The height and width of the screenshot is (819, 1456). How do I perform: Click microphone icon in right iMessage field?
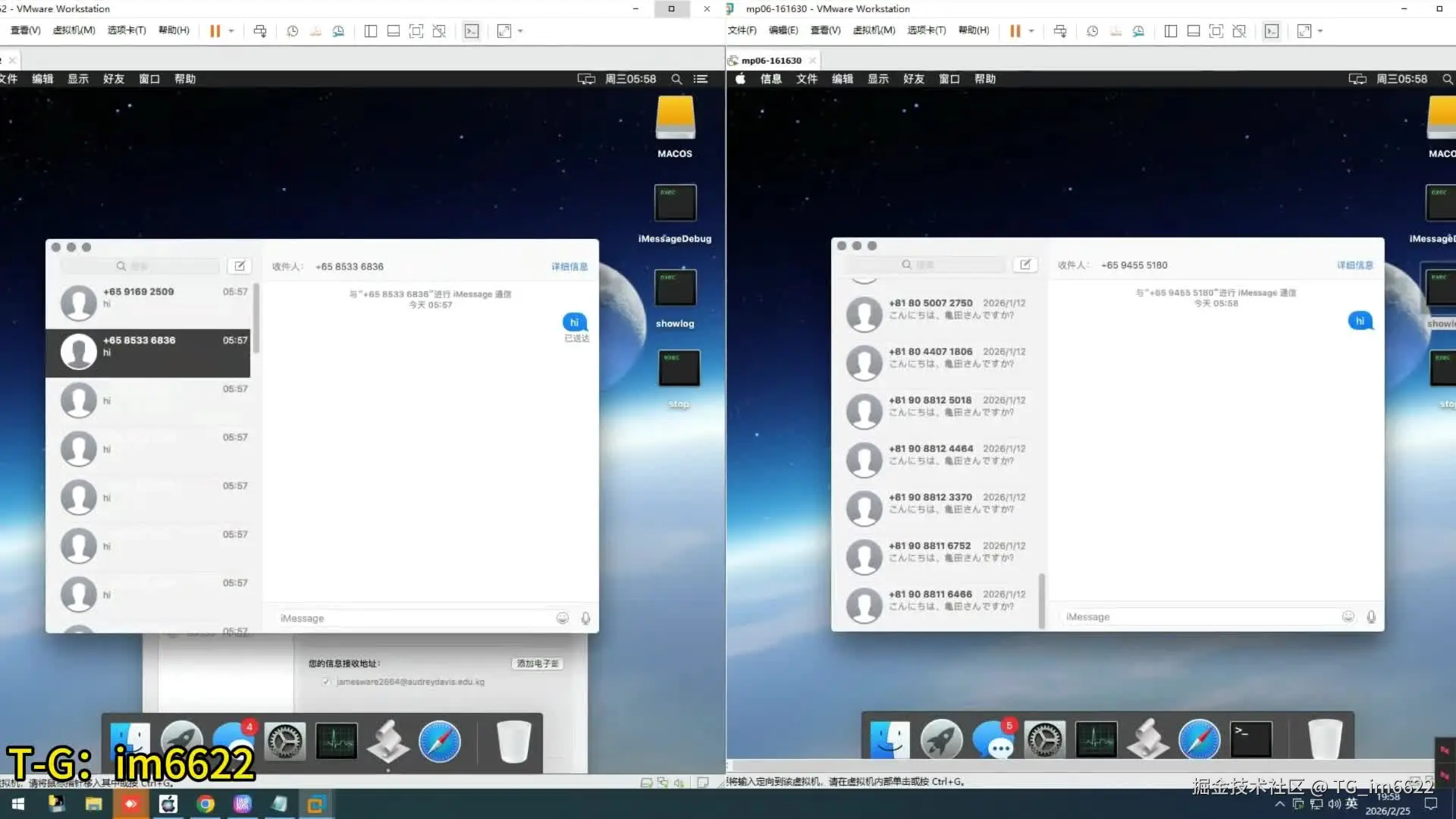coord(1371,617)
